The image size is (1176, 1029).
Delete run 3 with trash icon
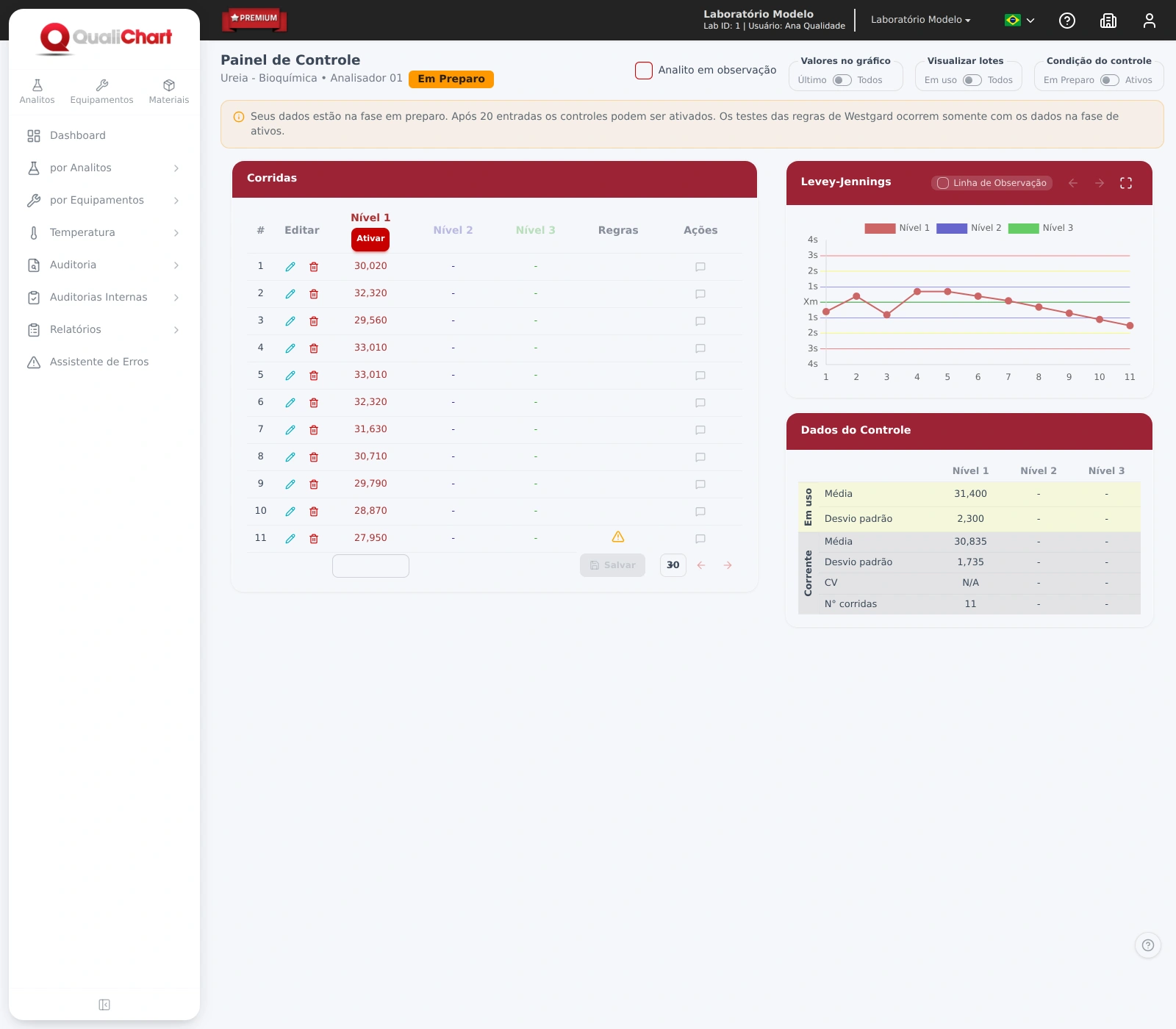click(314, 321)
